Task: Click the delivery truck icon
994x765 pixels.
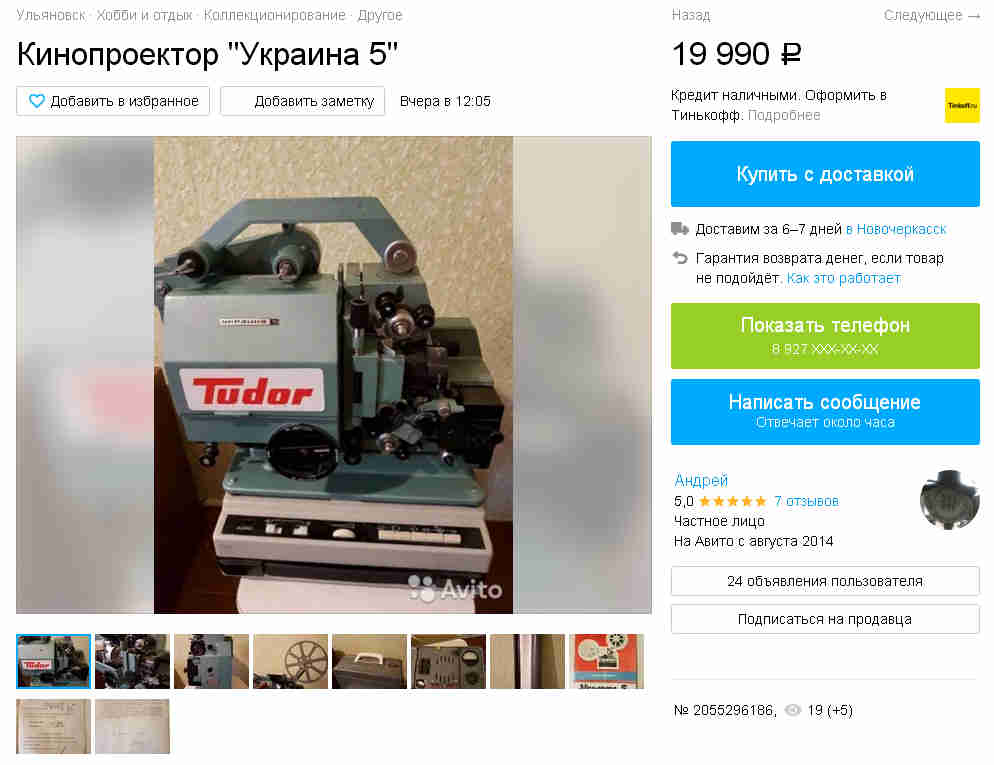Action: [x=680, y=229]
